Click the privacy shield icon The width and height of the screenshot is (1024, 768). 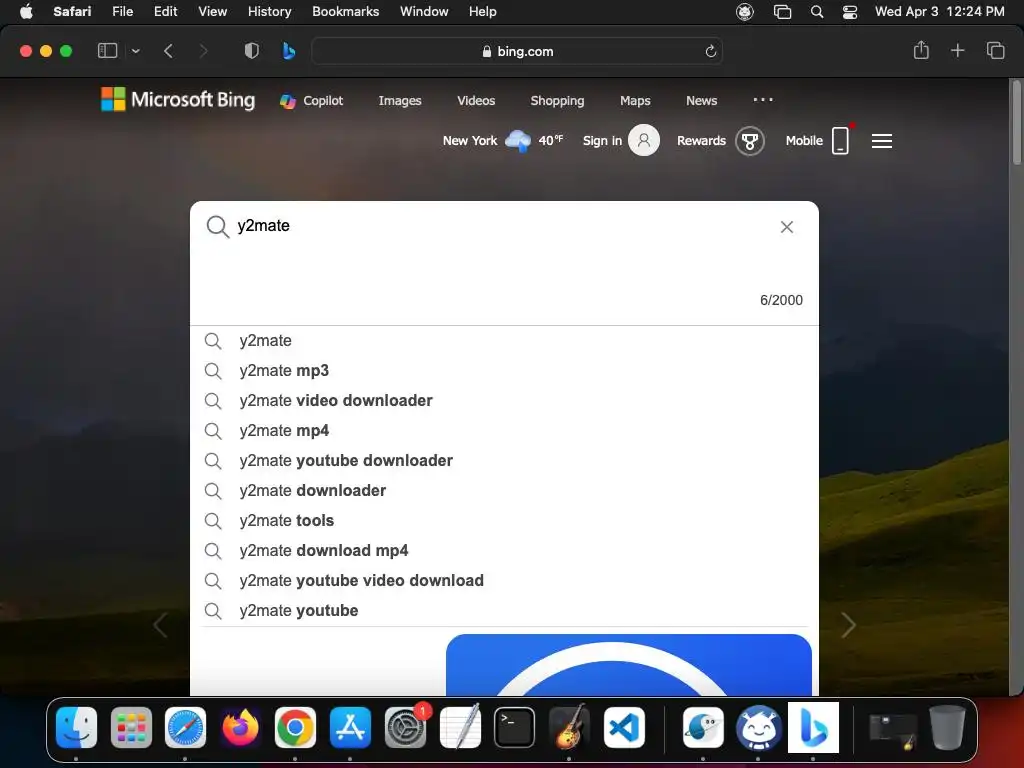coord(251,51)
